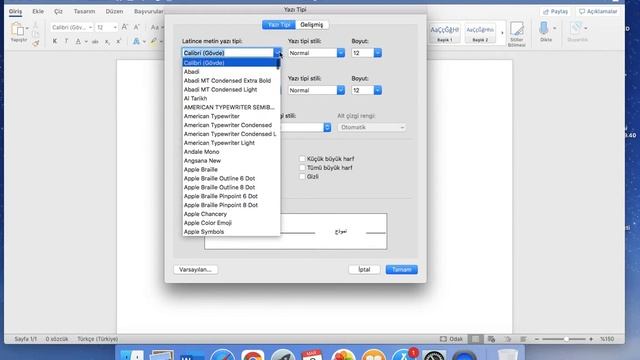Switch to the Yazı Tipi tab
The height and width of the screenshot is (360, 640).
[x=279, y=25]
